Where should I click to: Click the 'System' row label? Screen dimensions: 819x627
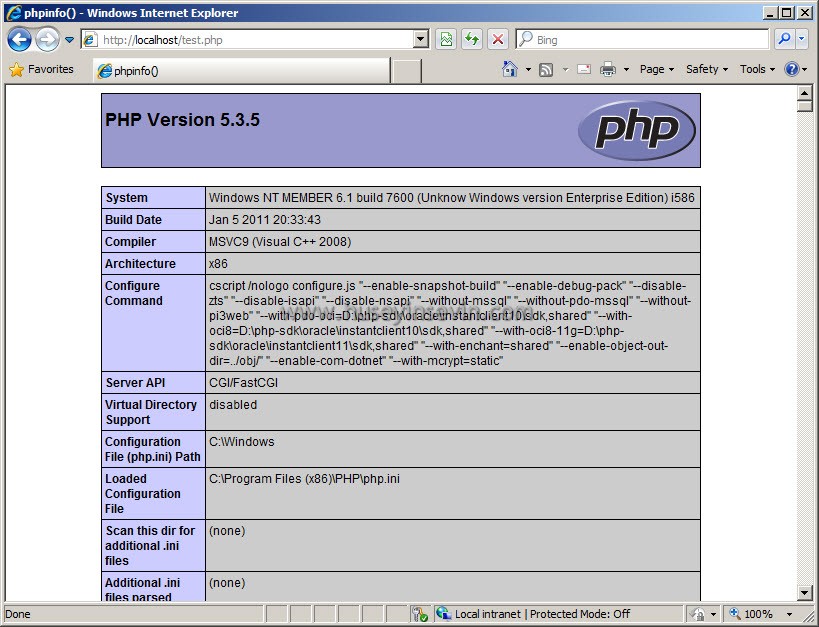coord(126,198)
